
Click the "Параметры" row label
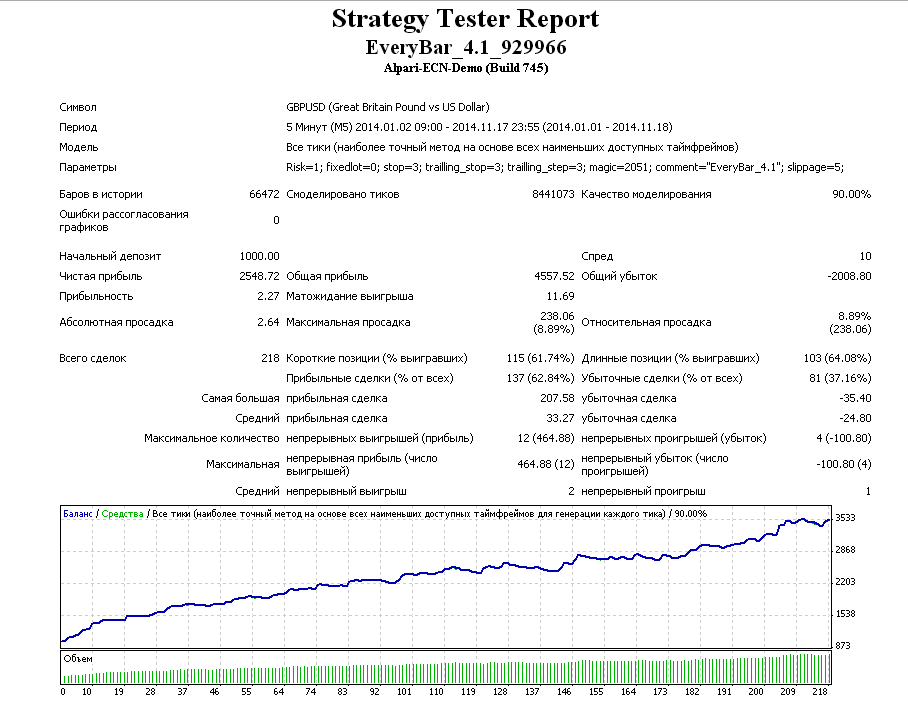point(87,167)
